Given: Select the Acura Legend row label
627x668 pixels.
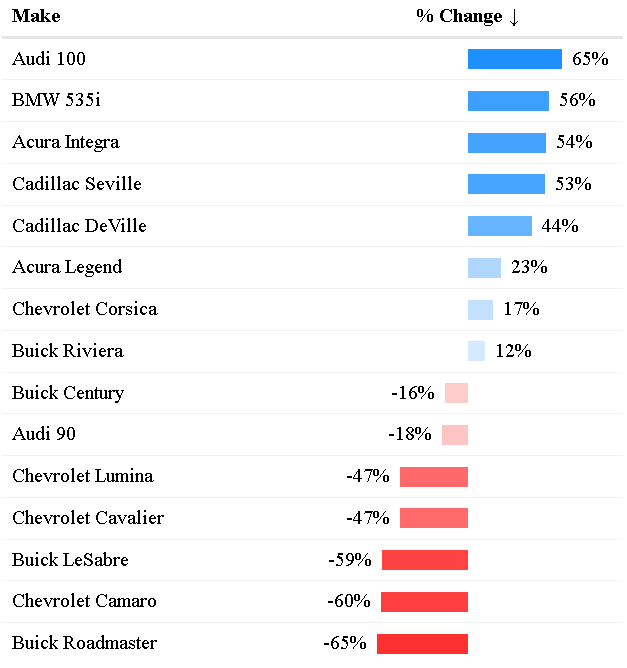Looking at the screenshot, I should click(67, 267).
